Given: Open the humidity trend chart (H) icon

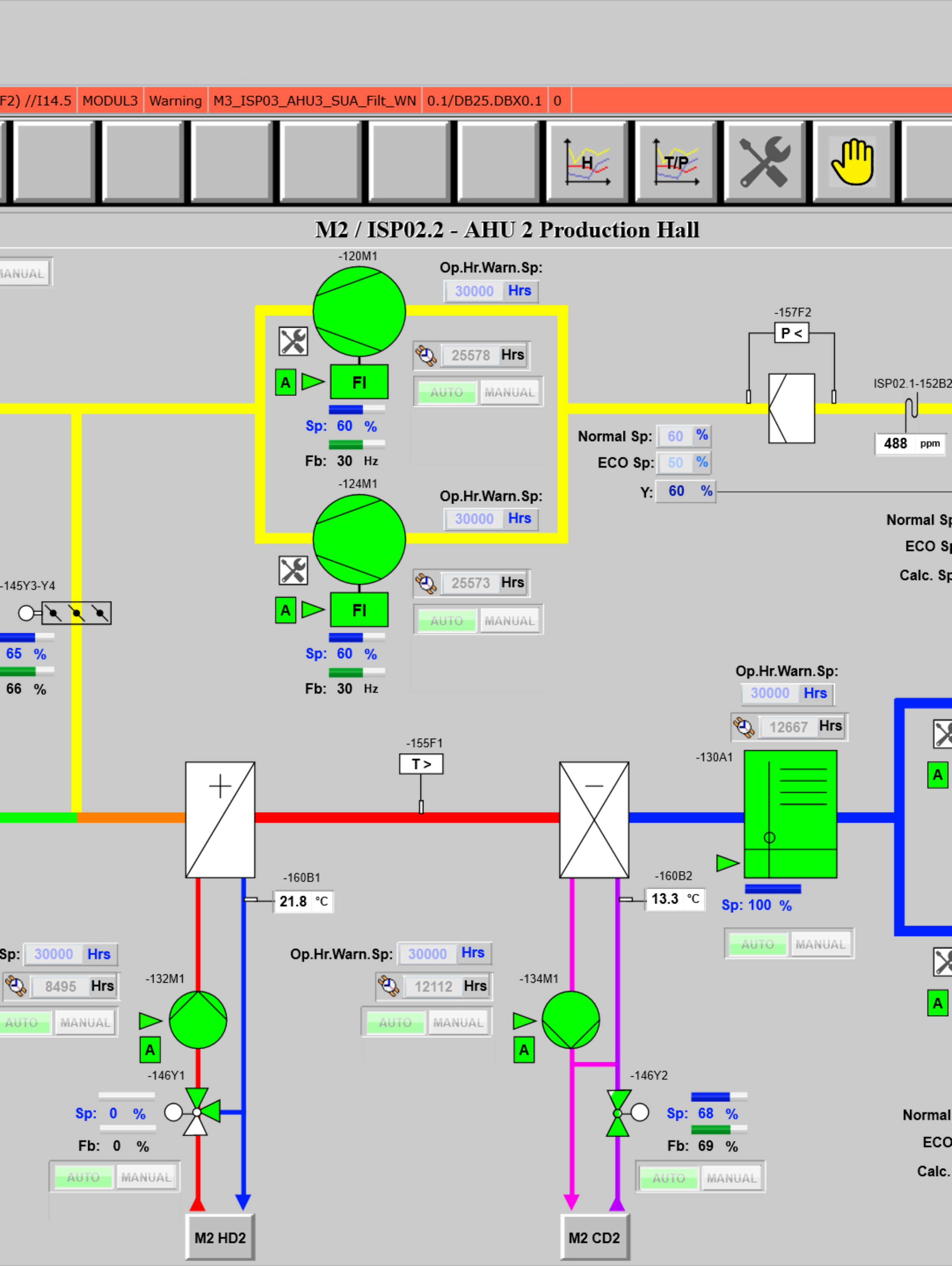Looking at the screenshot, I should (587, 162).
